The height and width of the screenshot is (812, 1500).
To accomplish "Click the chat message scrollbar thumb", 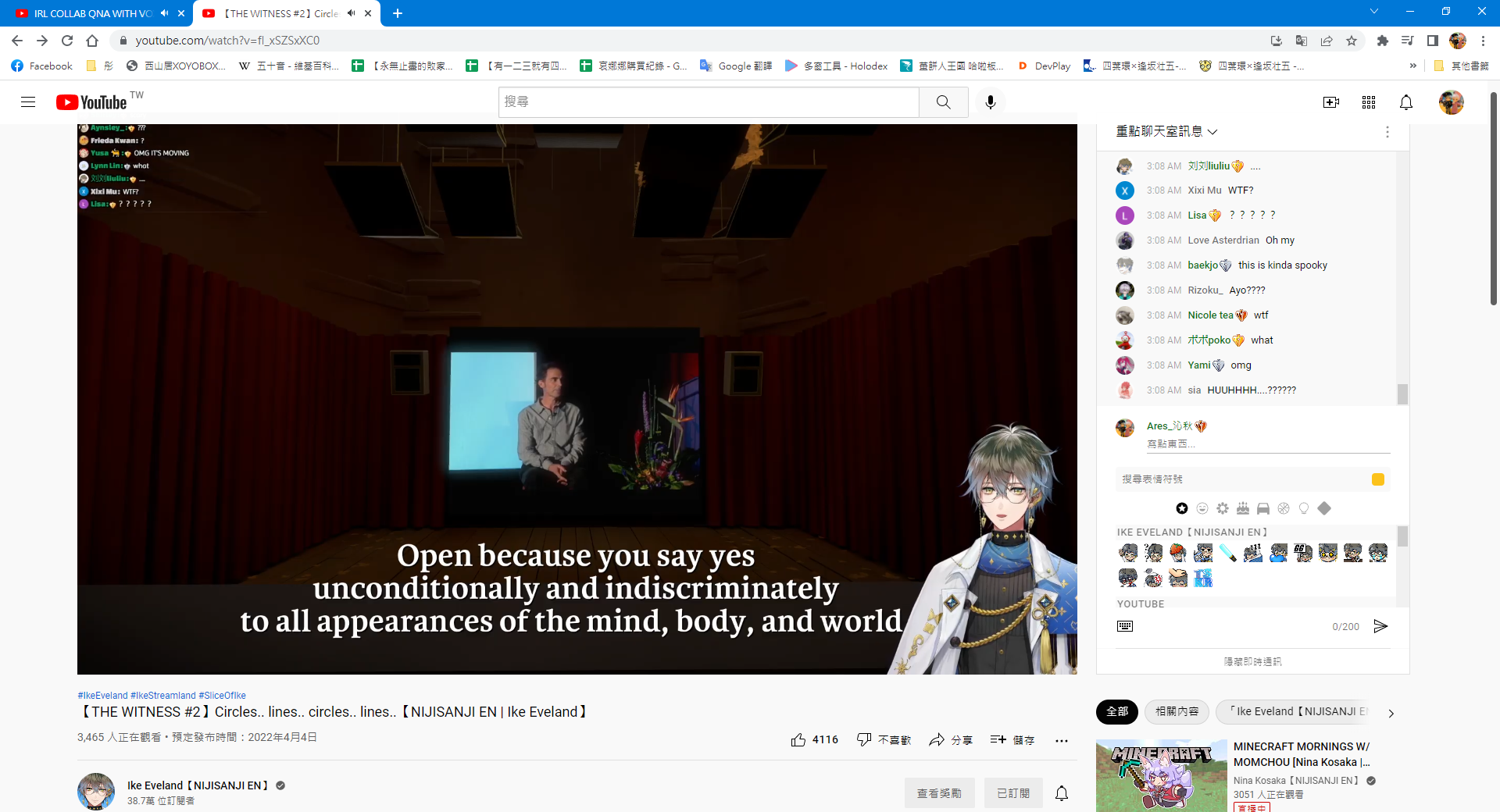I will [1402, 394].
